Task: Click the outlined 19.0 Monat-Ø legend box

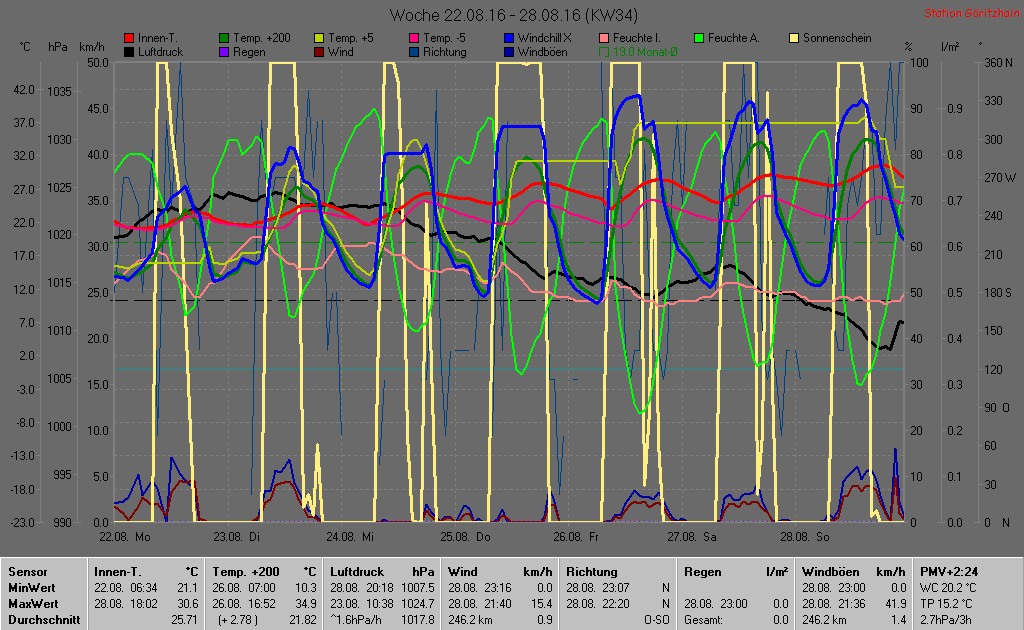Action: 604,52
